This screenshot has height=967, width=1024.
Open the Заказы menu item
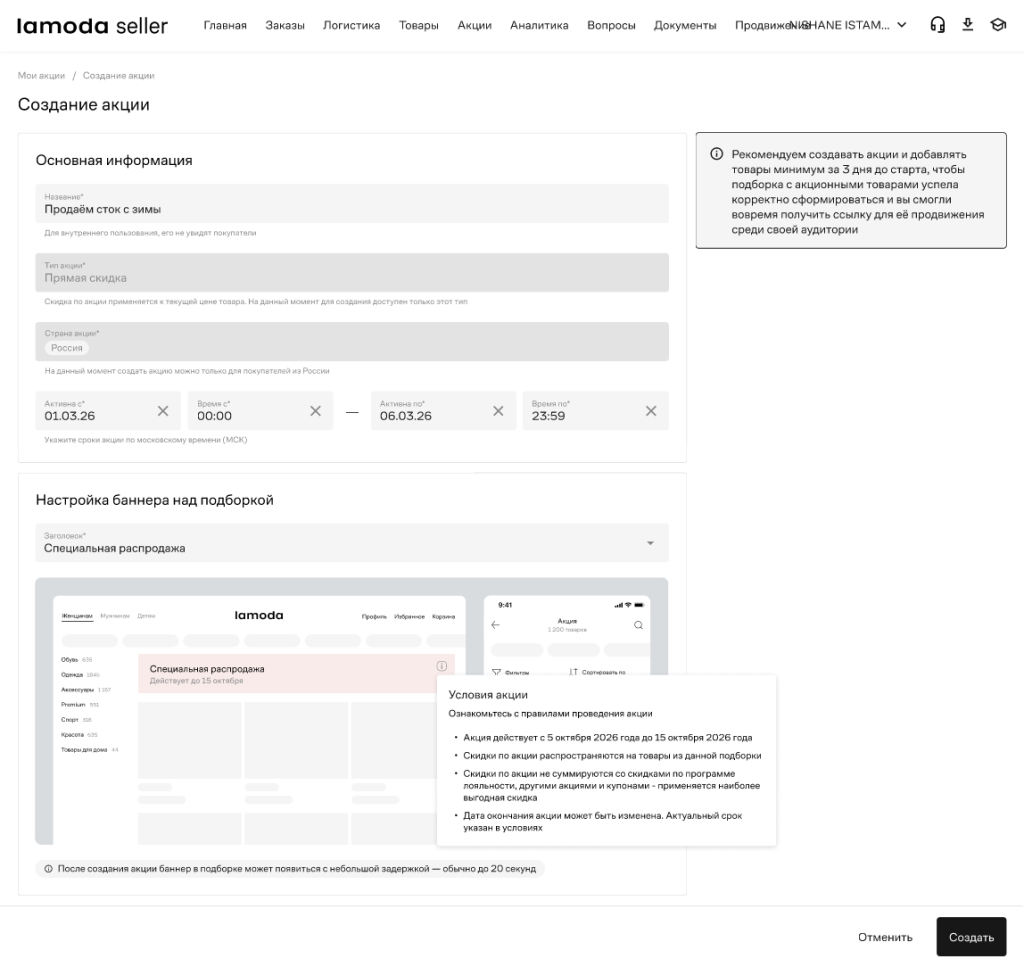click(x=285, y=25)
